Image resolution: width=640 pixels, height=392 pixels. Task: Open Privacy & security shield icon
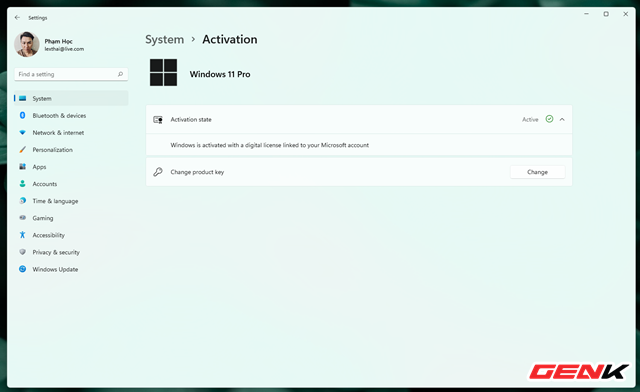pyautogui.click(x=23, y=252)
